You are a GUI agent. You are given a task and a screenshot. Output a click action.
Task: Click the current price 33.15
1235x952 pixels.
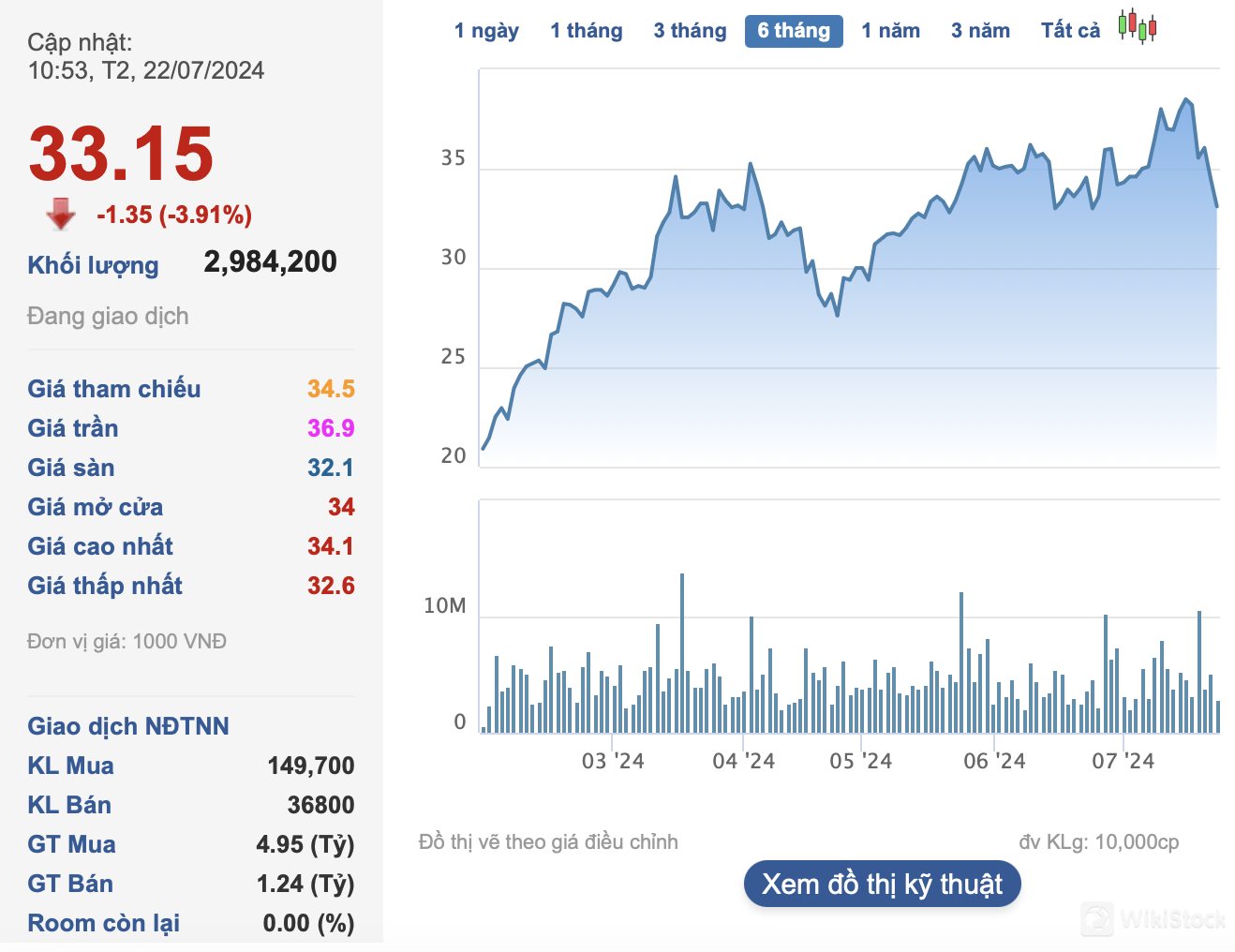pyautogui.click(x=121, y=154)
